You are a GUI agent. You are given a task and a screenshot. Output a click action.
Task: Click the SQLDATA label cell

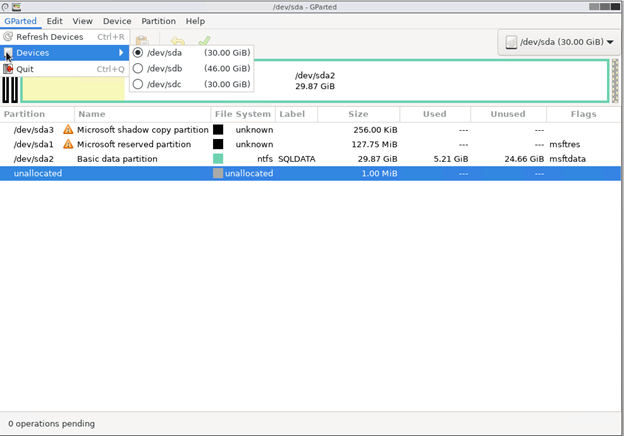coord(296,159)
